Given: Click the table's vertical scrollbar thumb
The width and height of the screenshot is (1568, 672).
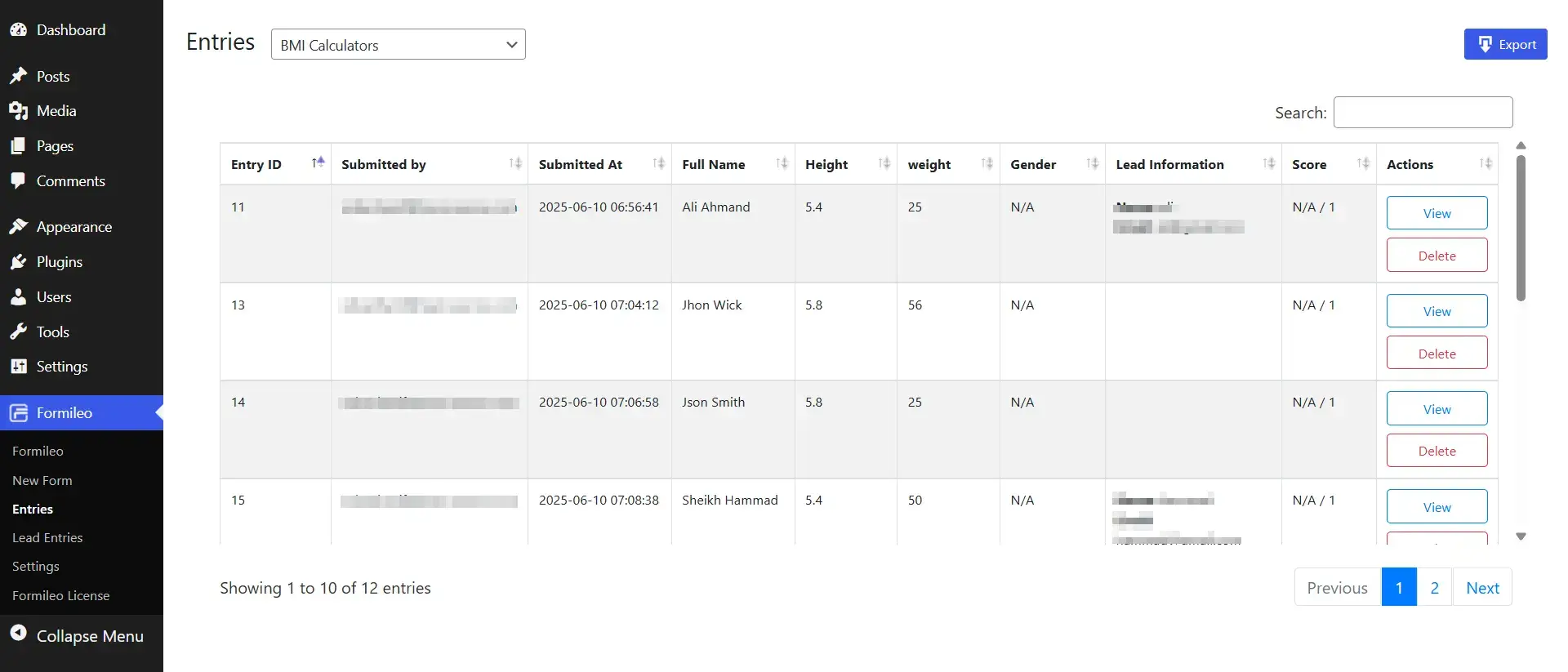Looking at the screenshot, I should pos(1521,229).
